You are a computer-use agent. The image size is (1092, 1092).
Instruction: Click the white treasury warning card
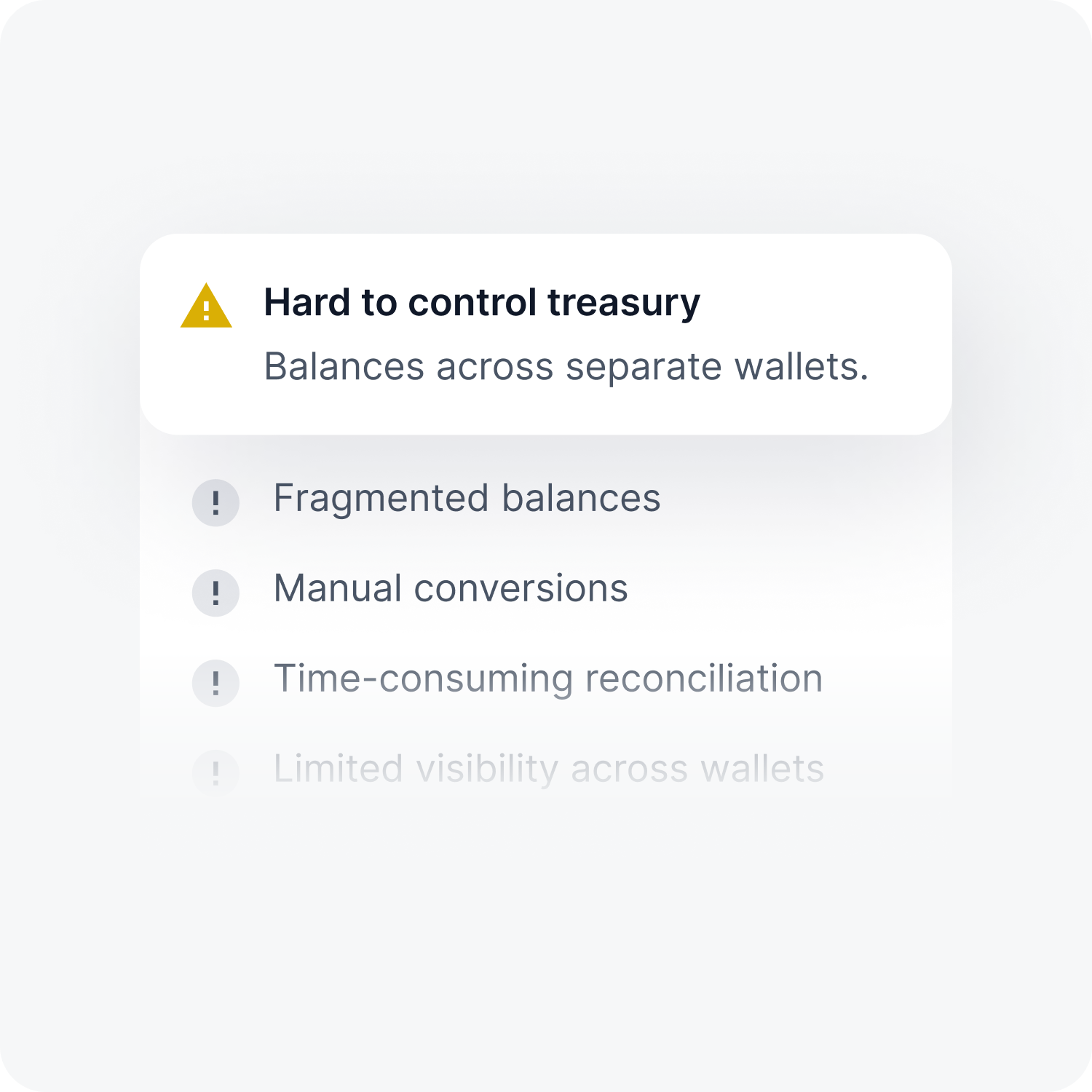pyautogui.click(x=546, y=334)
